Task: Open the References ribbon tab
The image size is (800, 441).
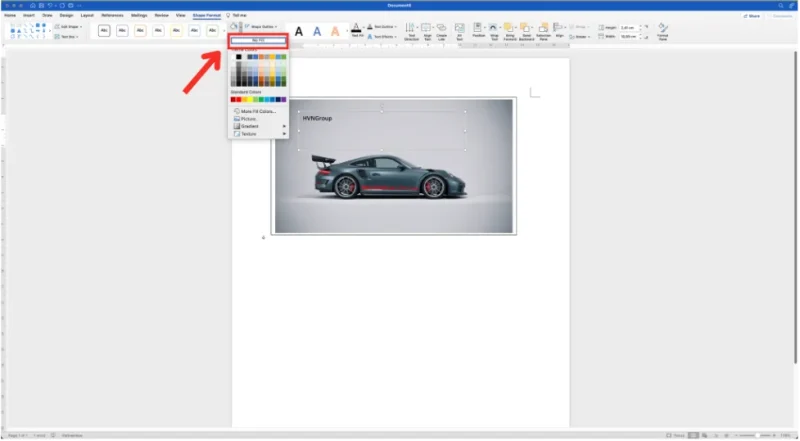Action: pyautogui.click(x=112, y=15)
